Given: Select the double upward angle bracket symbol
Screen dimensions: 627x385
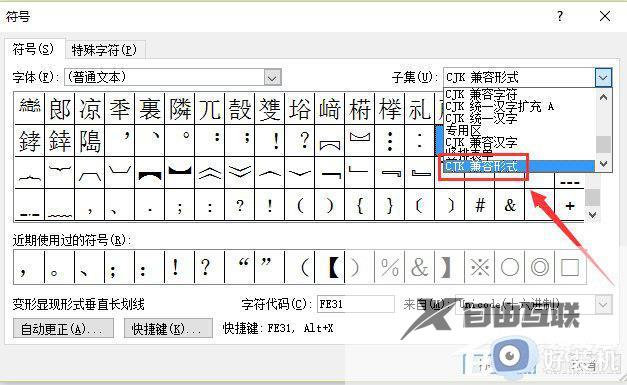Looking at the screenshot, I should (210, 173).
